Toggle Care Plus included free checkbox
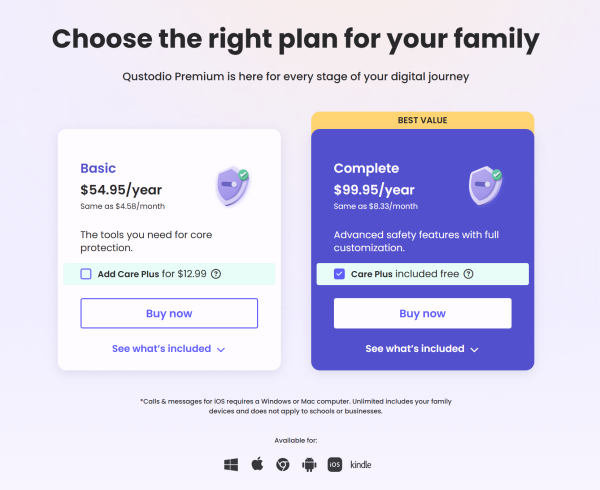The image size is (600, 490). [339, 274]
